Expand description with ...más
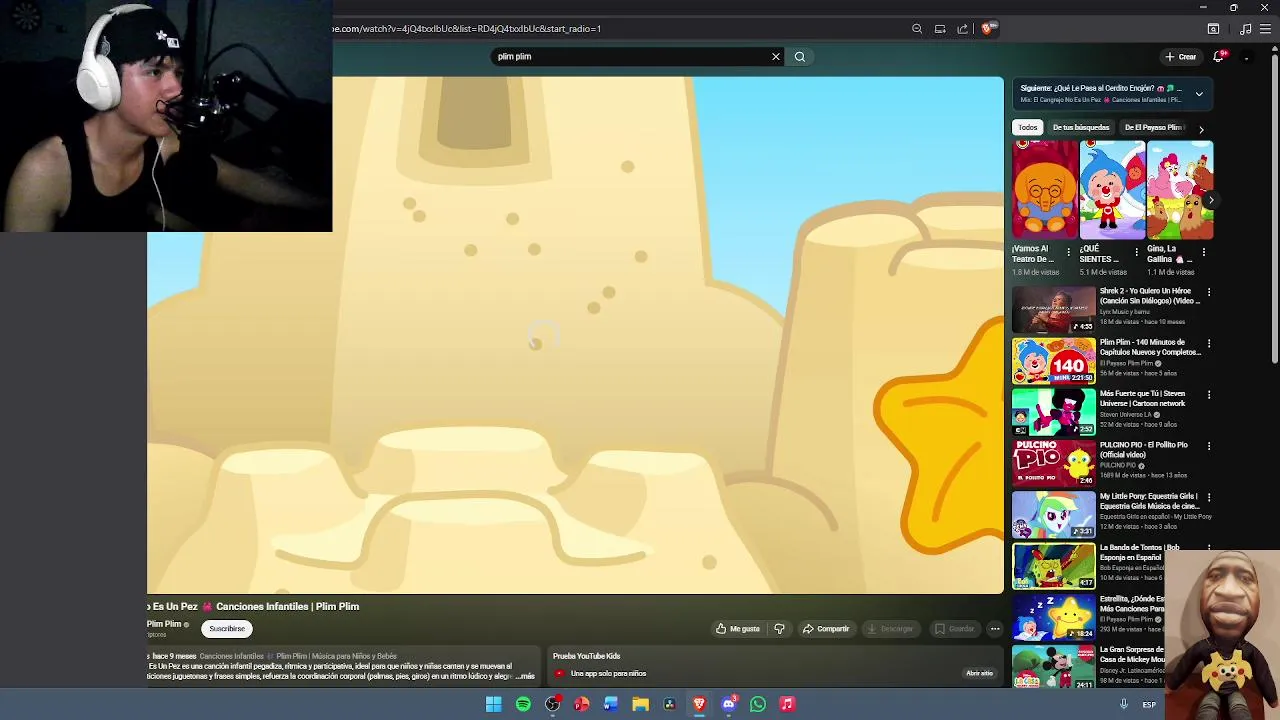The height and width of the screenshot is (720, 1280). pyautogui.click(x=524, y=677)
